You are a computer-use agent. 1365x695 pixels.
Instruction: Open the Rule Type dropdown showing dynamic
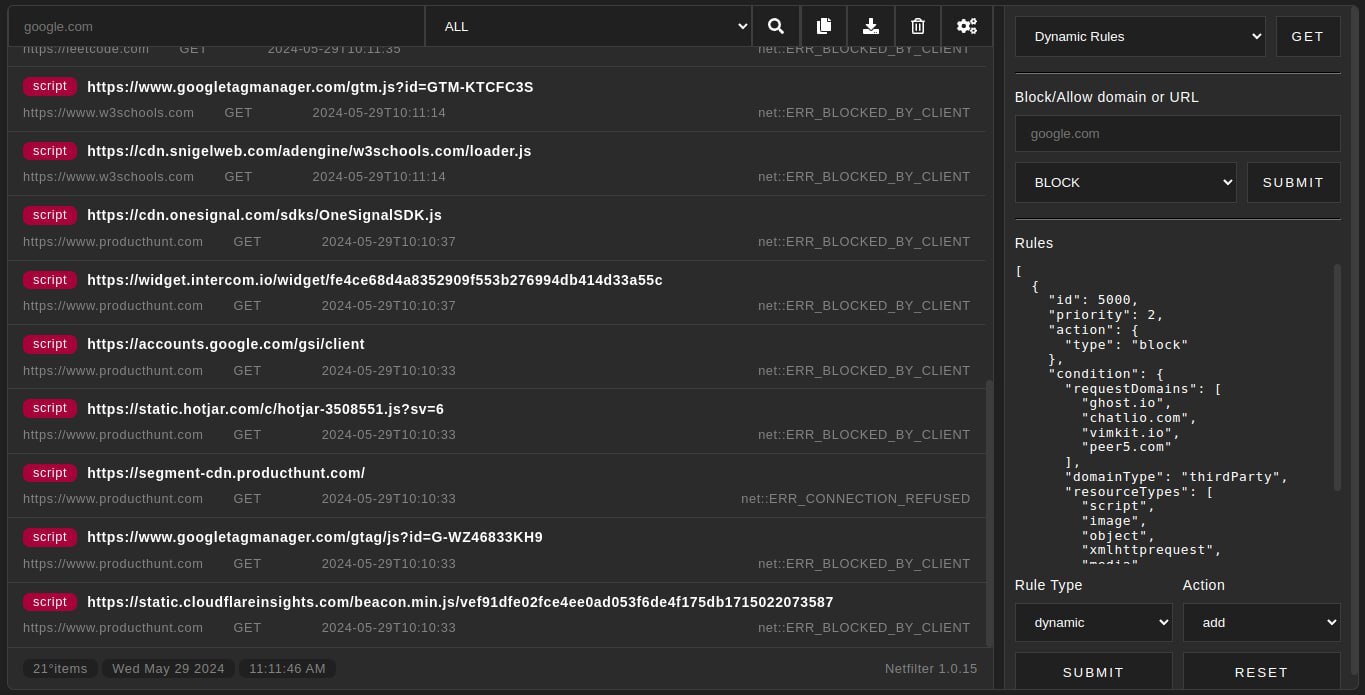coord(1093,622)
